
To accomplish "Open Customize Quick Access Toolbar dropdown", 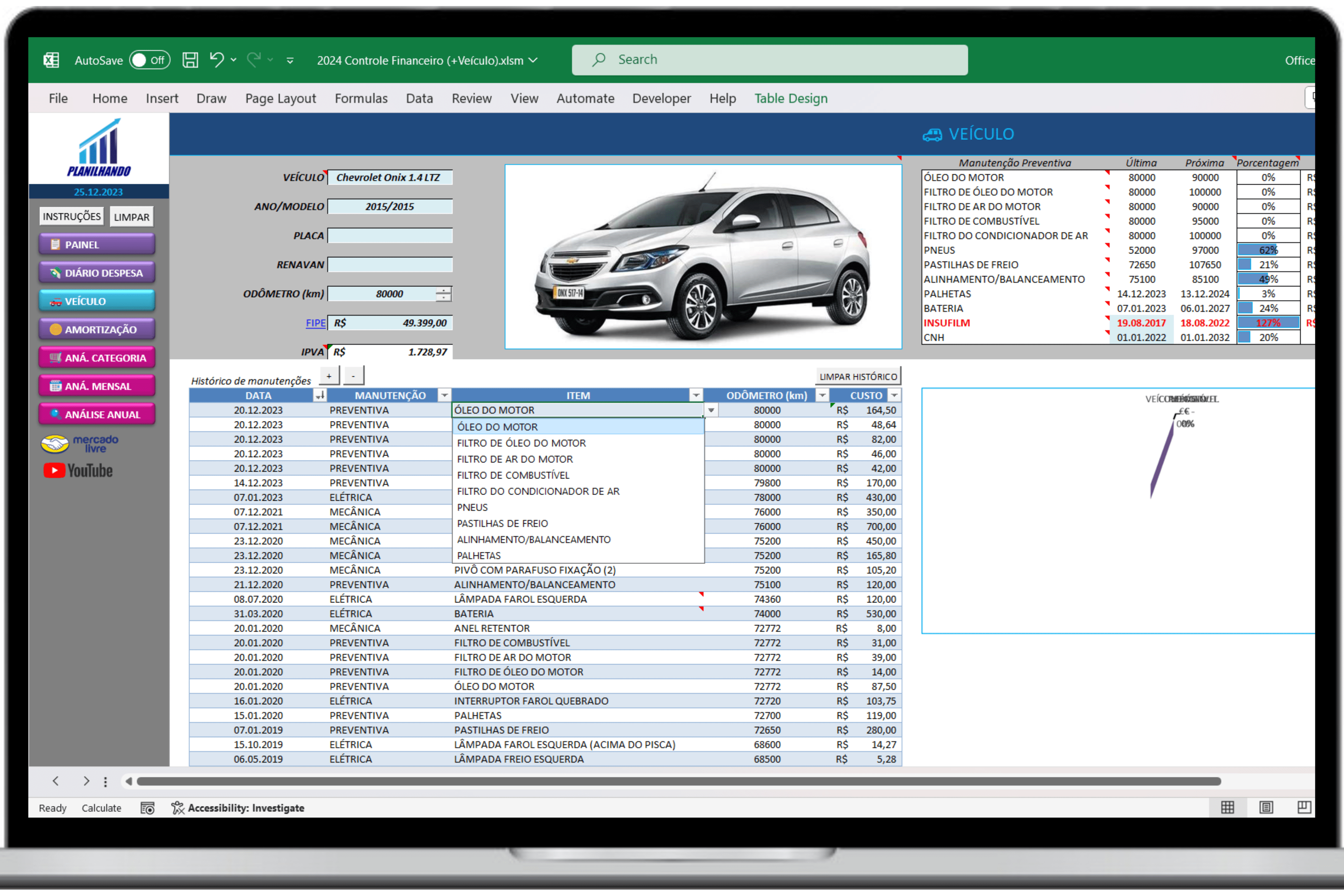I will [x=290, y=61].
